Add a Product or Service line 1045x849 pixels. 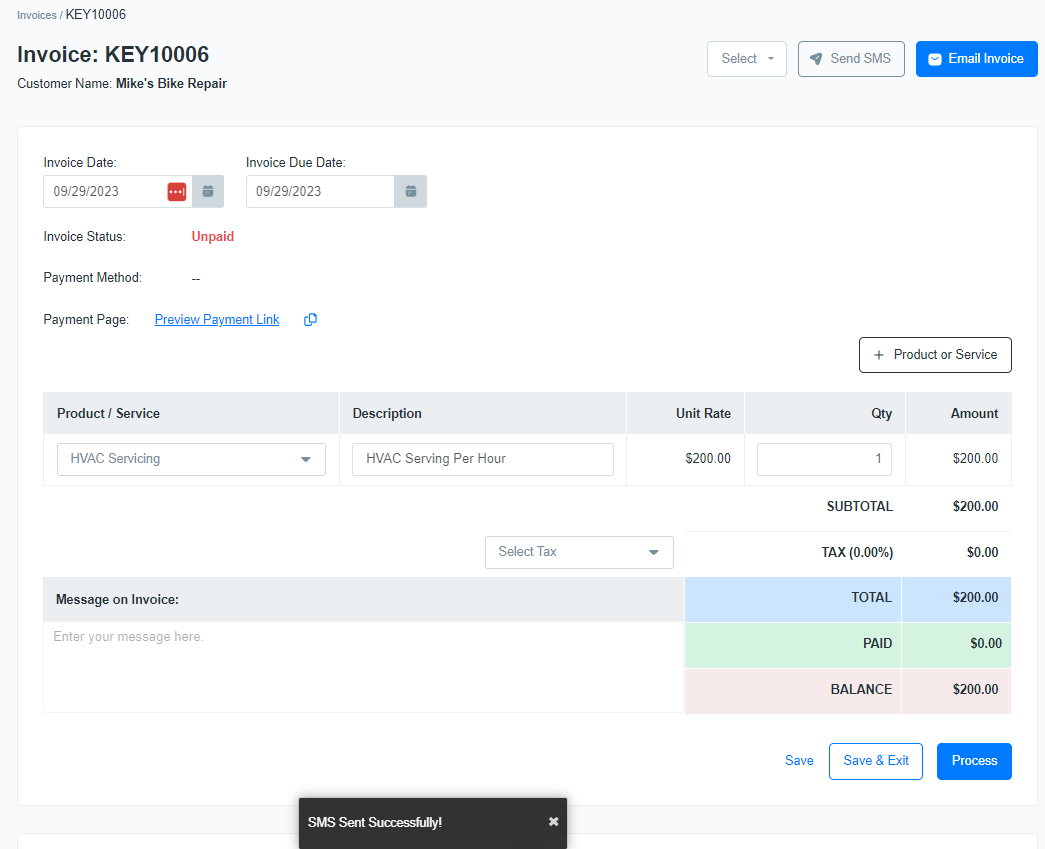(935, 355)
